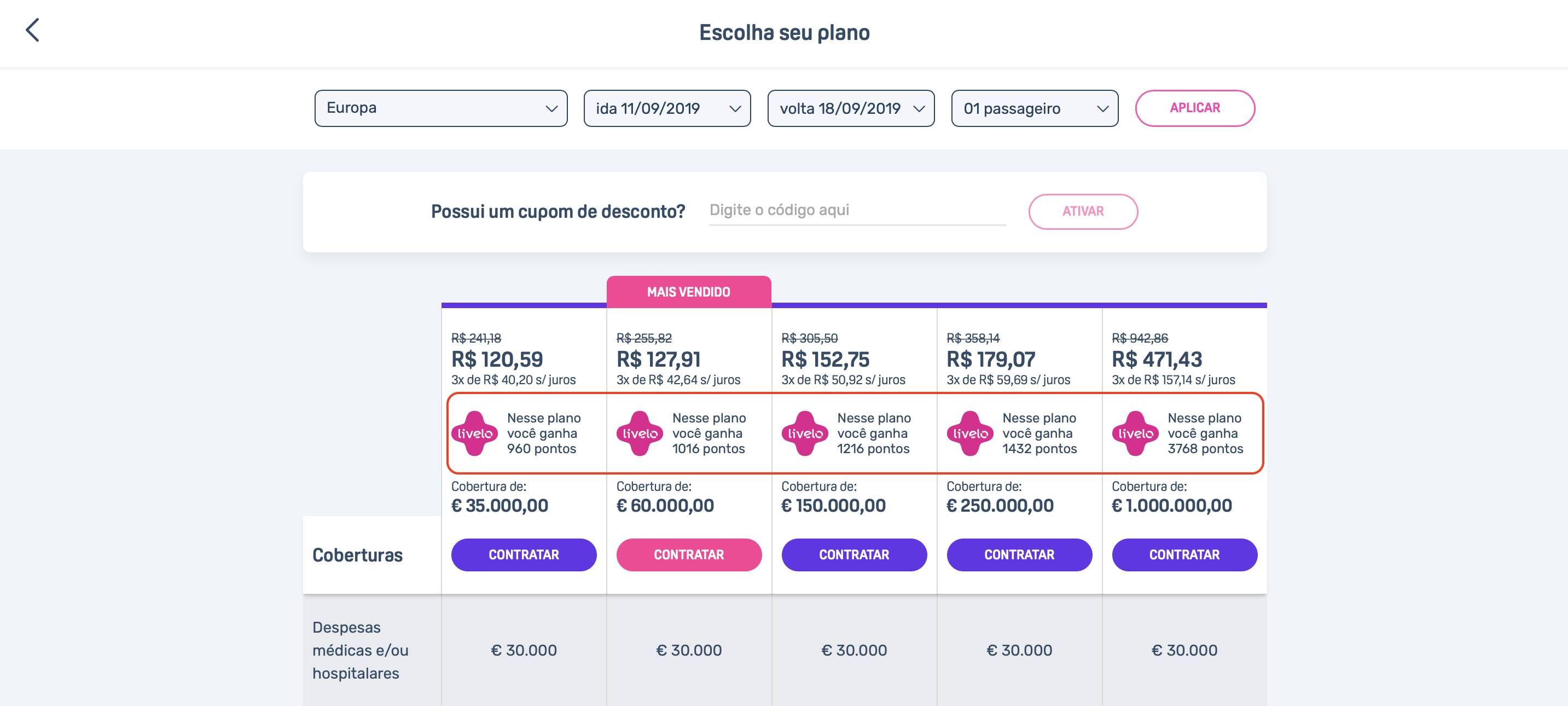Click Livelo logo in 1016 pontos plan
This screenshot has height=706, width=1568.
640,433
